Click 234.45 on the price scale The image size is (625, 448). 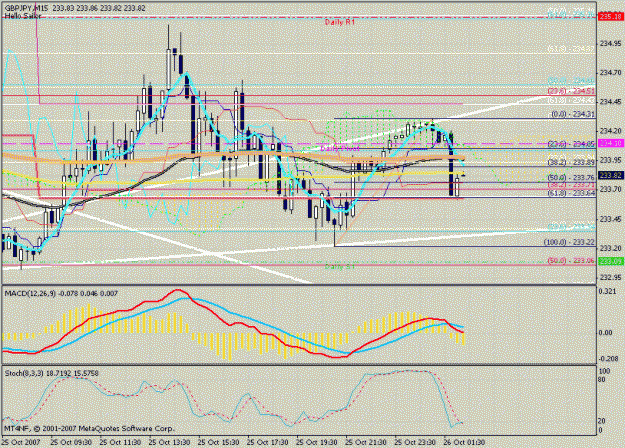[x=610, y=102]
